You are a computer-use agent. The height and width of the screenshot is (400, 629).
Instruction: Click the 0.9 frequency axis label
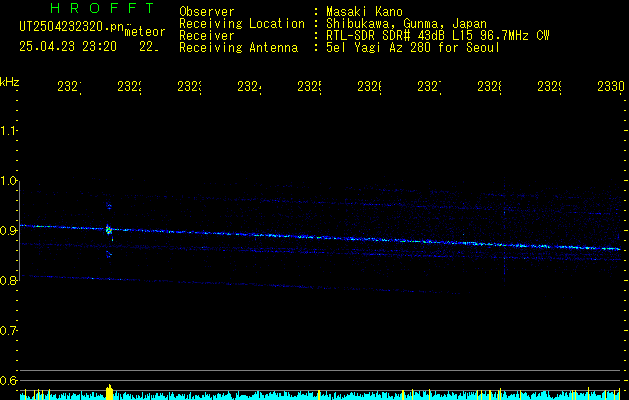click(x=9, y=231)
